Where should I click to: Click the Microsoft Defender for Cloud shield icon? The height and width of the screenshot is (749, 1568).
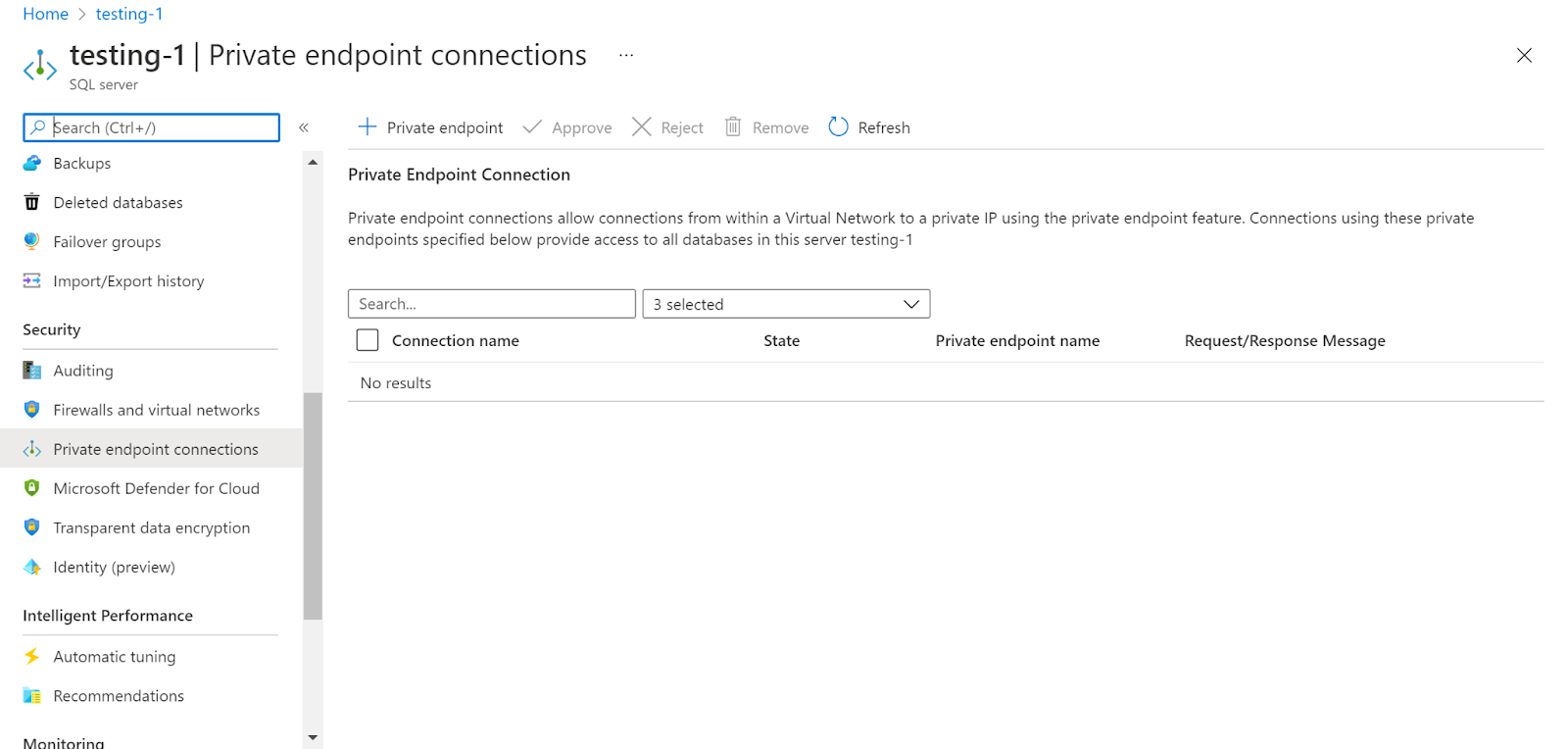[32, 488]
